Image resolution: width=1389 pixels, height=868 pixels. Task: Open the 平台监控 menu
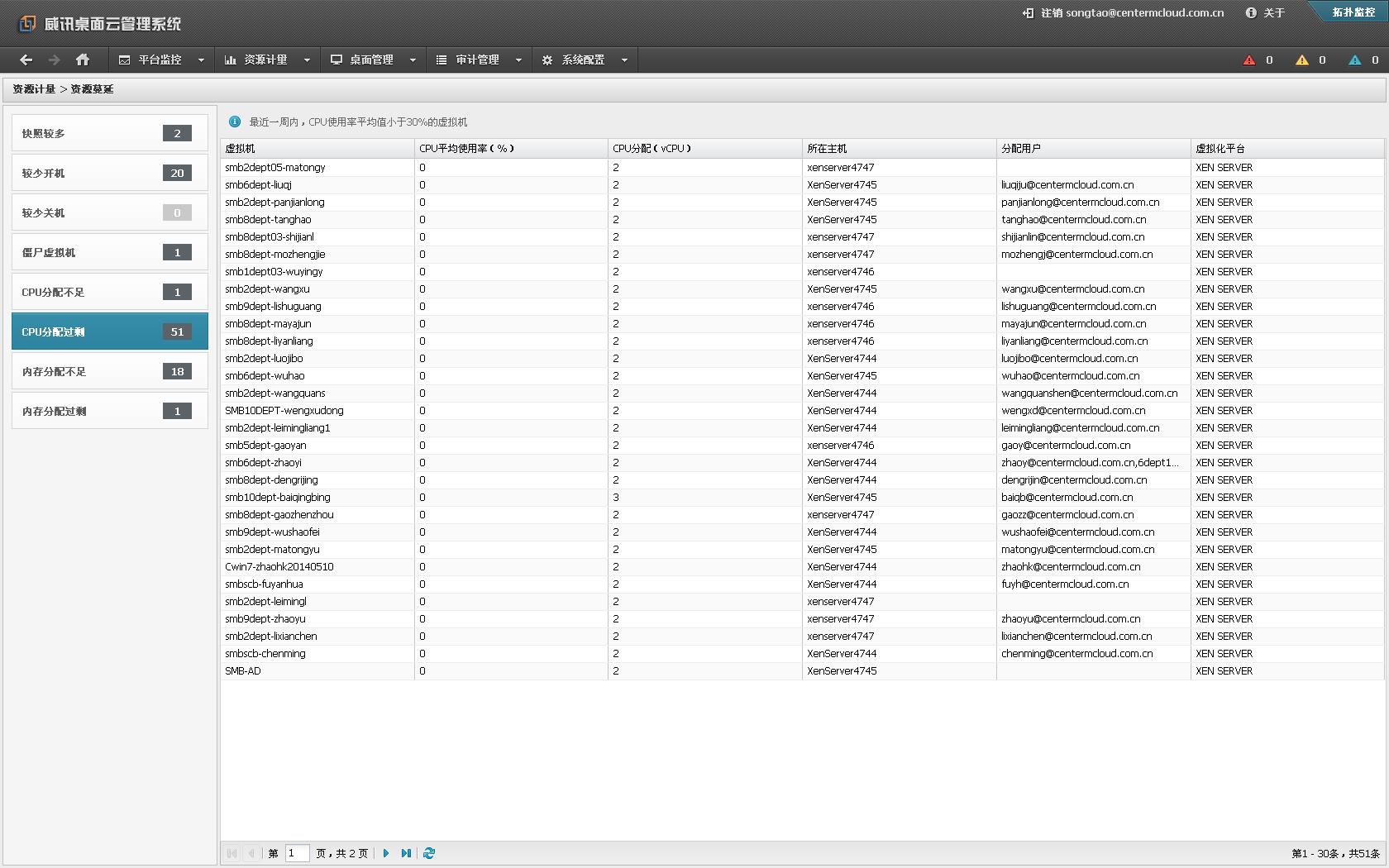160,60
